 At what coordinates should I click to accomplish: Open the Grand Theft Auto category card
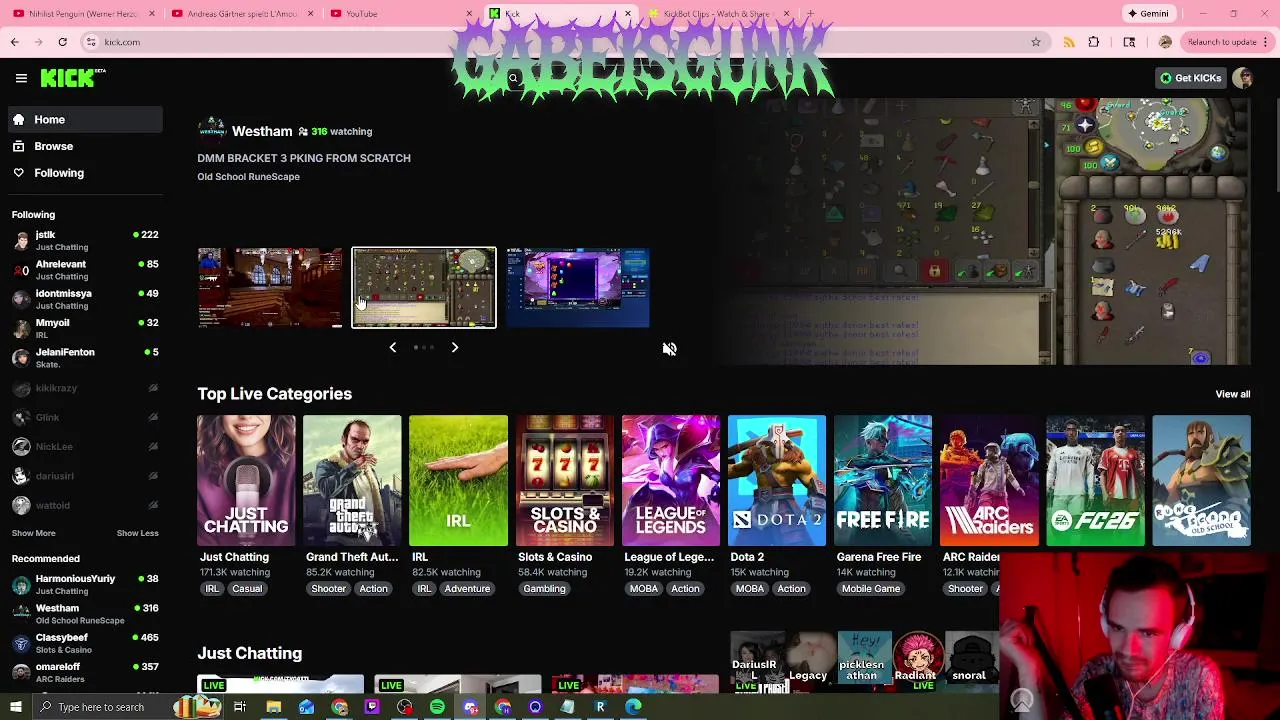click(x=352, y=481)
